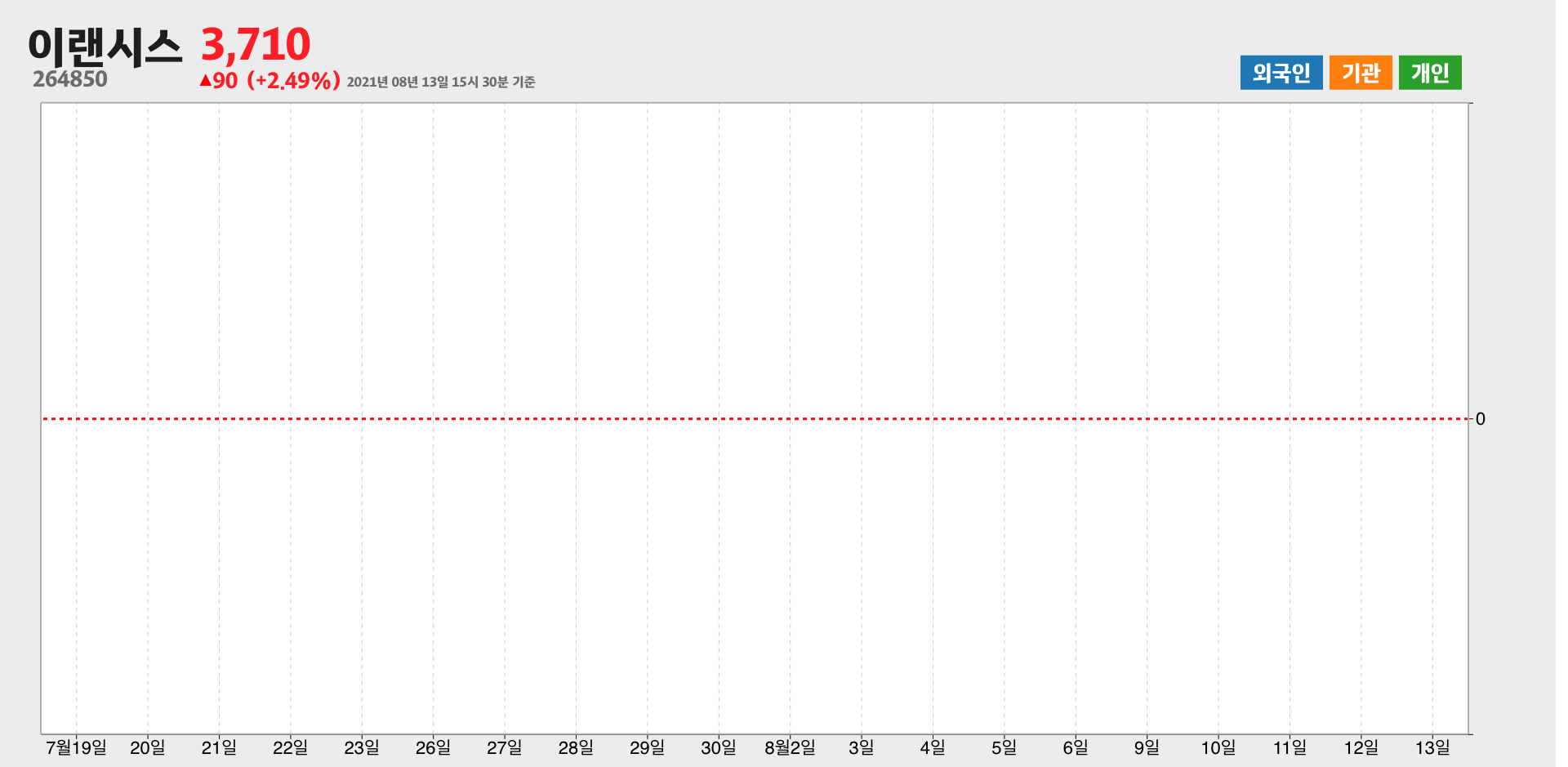
Task: Click the 7월19일 date label
Action: 77,747
